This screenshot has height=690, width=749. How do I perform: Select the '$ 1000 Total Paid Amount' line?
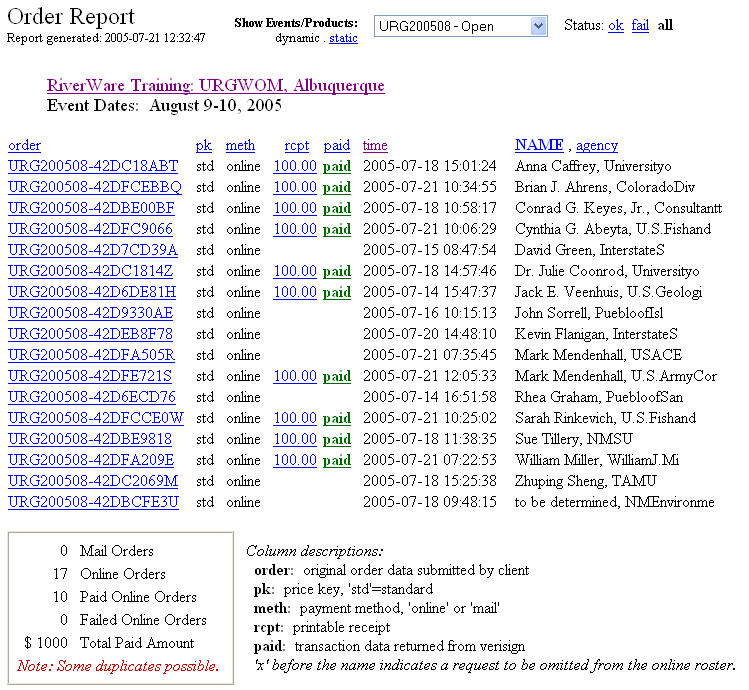[109, 643]
